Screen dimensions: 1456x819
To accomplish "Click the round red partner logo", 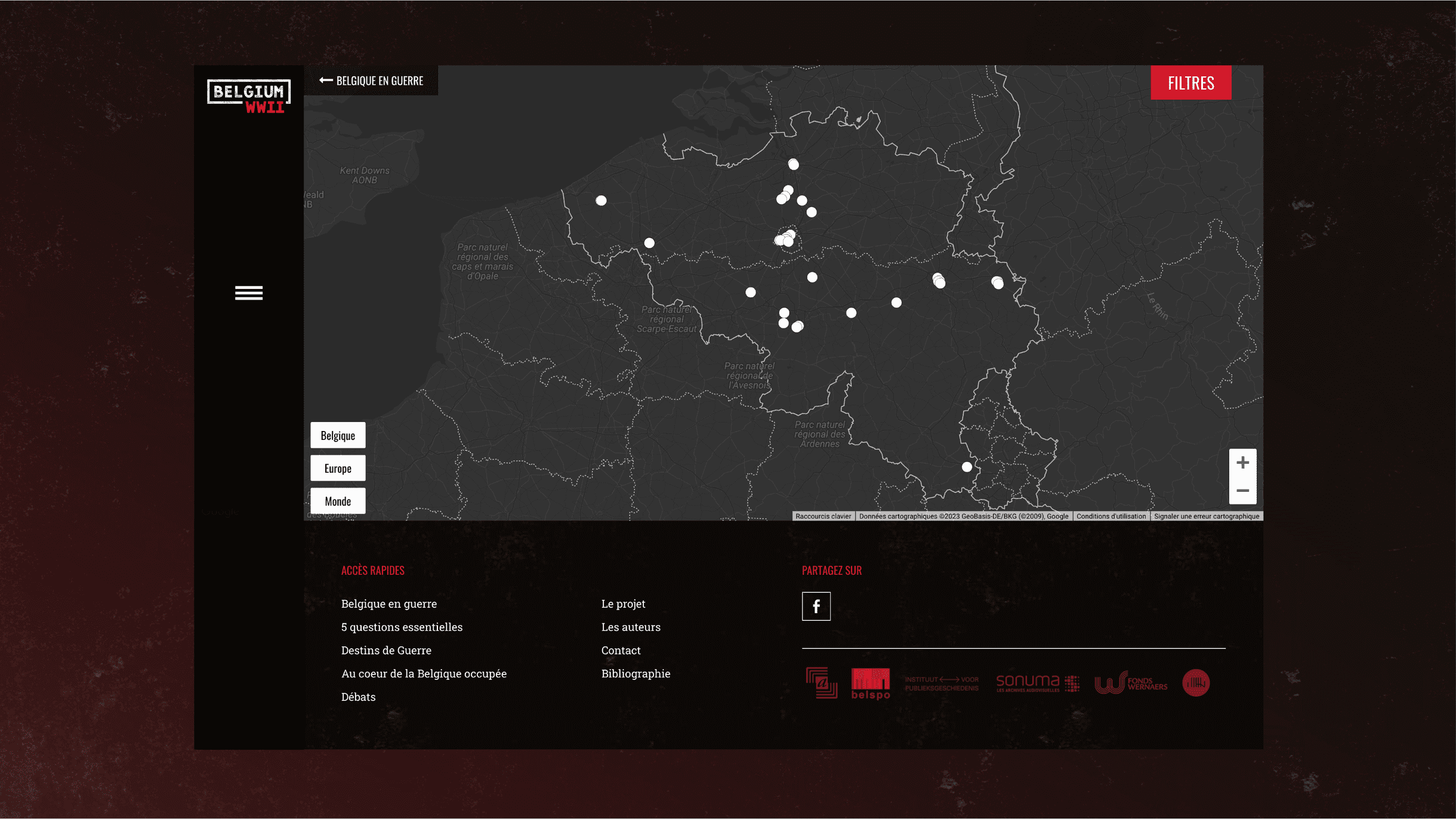I will pos(1196,683).
